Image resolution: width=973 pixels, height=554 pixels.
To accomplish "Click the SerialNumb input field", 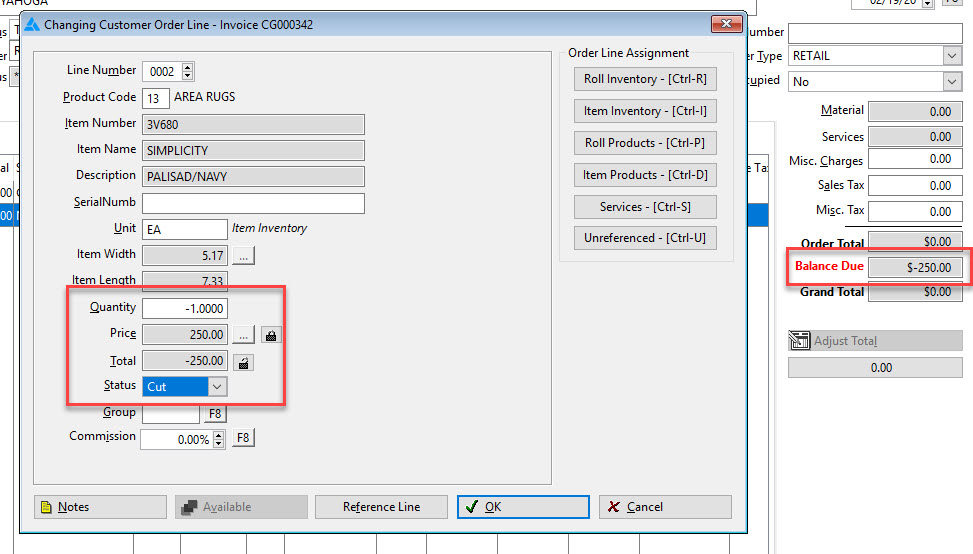I will tap(253, 203).
